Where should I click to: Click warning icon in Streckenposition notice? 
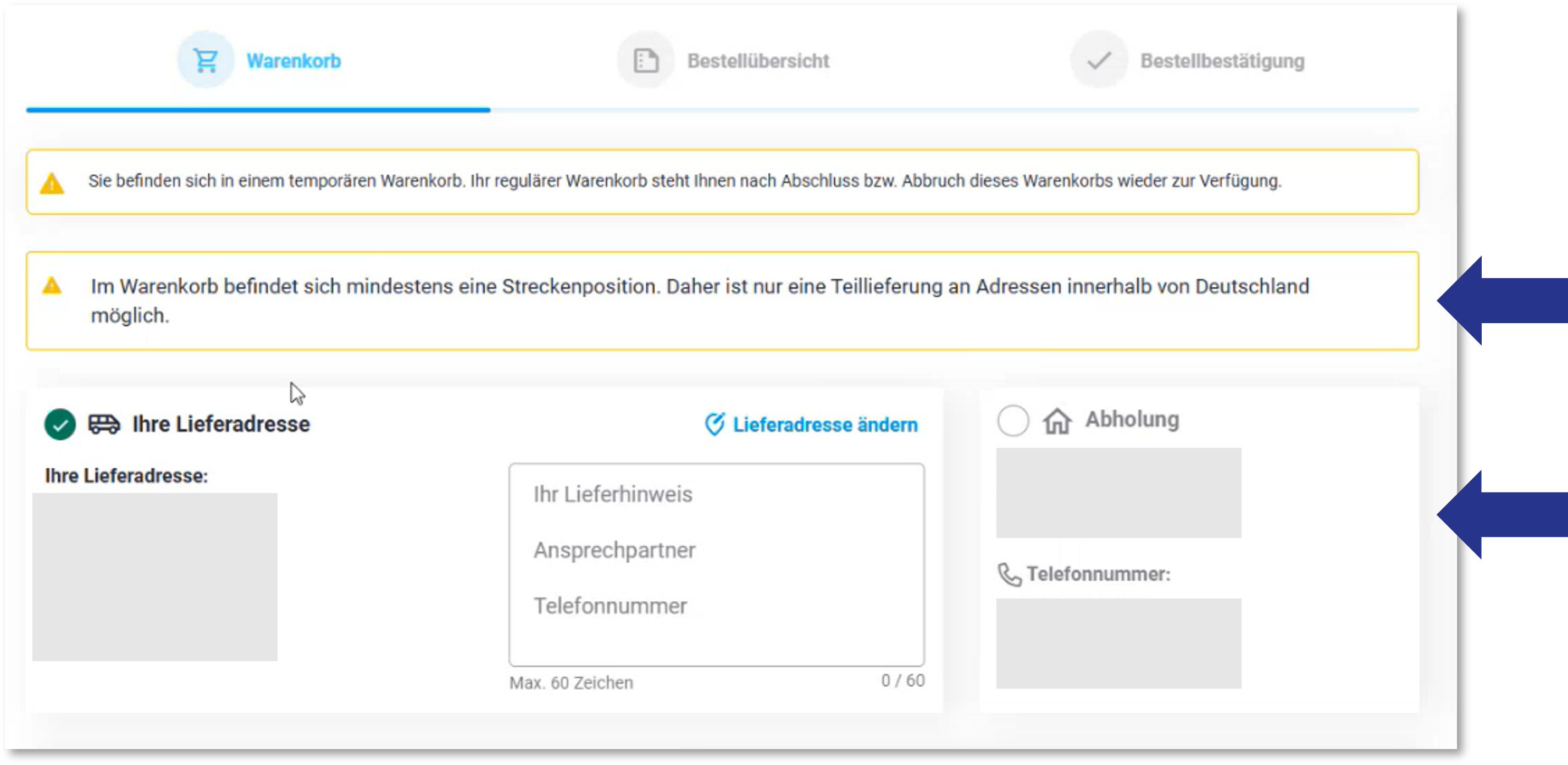[52, 285]
